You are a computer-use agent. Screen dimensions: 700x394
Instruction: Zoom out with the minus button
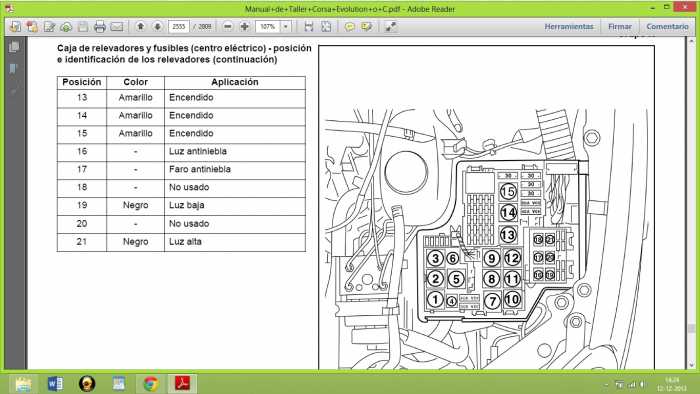(228, 27)
